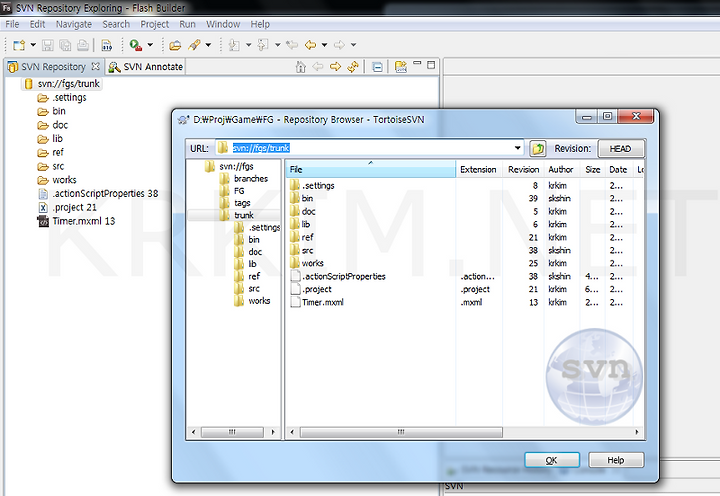Click the pencil search toolbar icon
The width and height of the screenshot is (720, 496).
click(195, 45)
